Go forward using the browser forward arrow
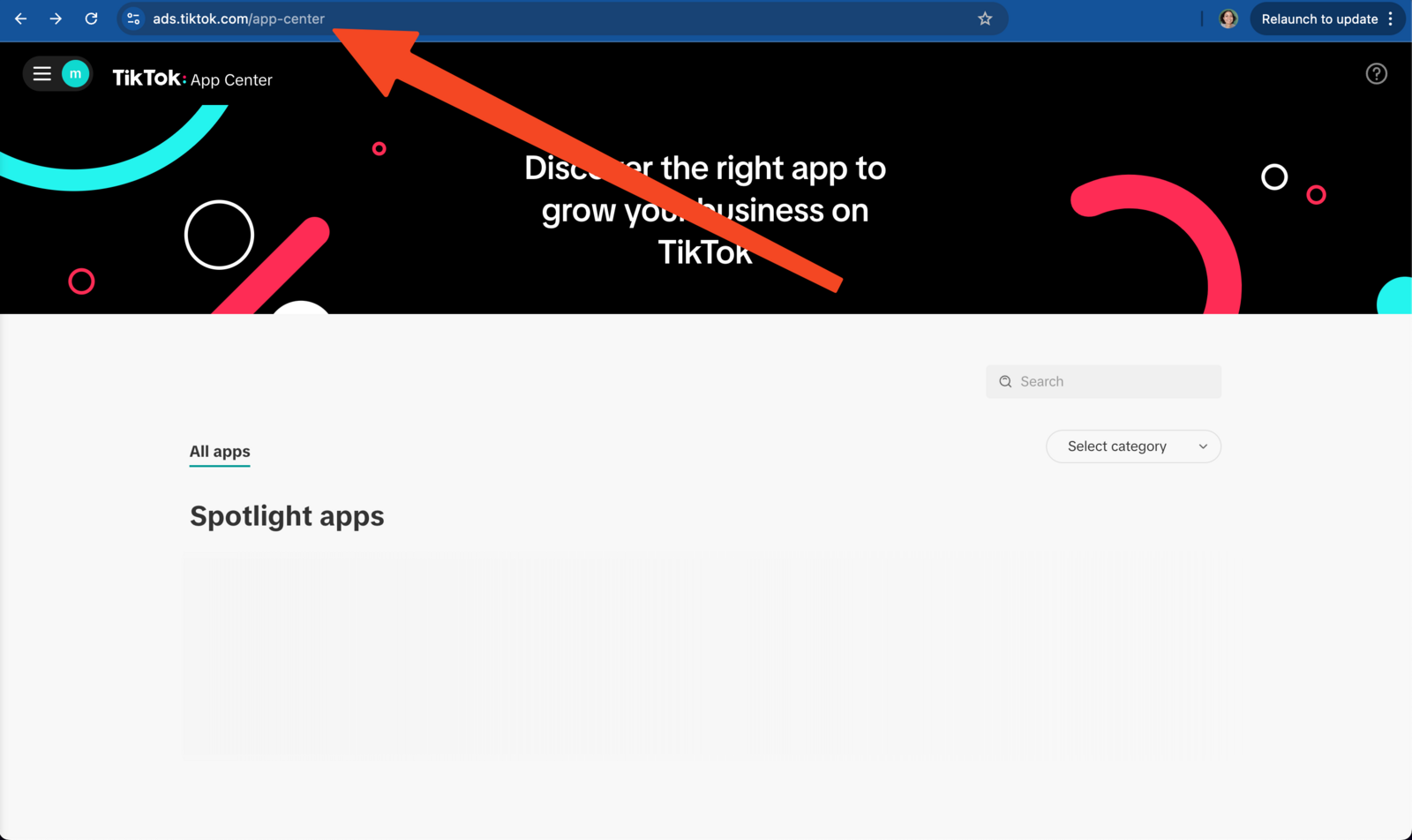Screen dimensions: 1412x840 [x=56, y=19]
